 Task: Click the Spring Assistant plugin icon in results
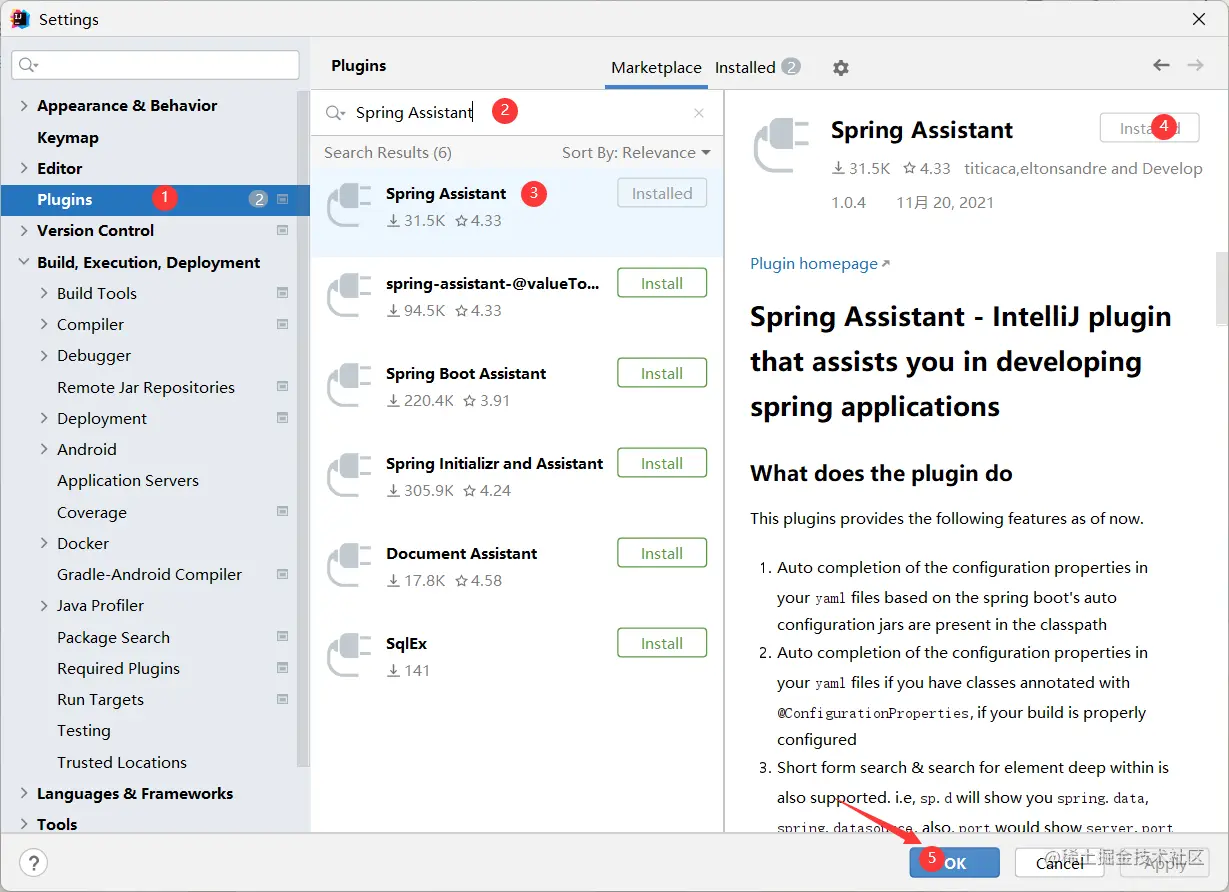(350, 205)
